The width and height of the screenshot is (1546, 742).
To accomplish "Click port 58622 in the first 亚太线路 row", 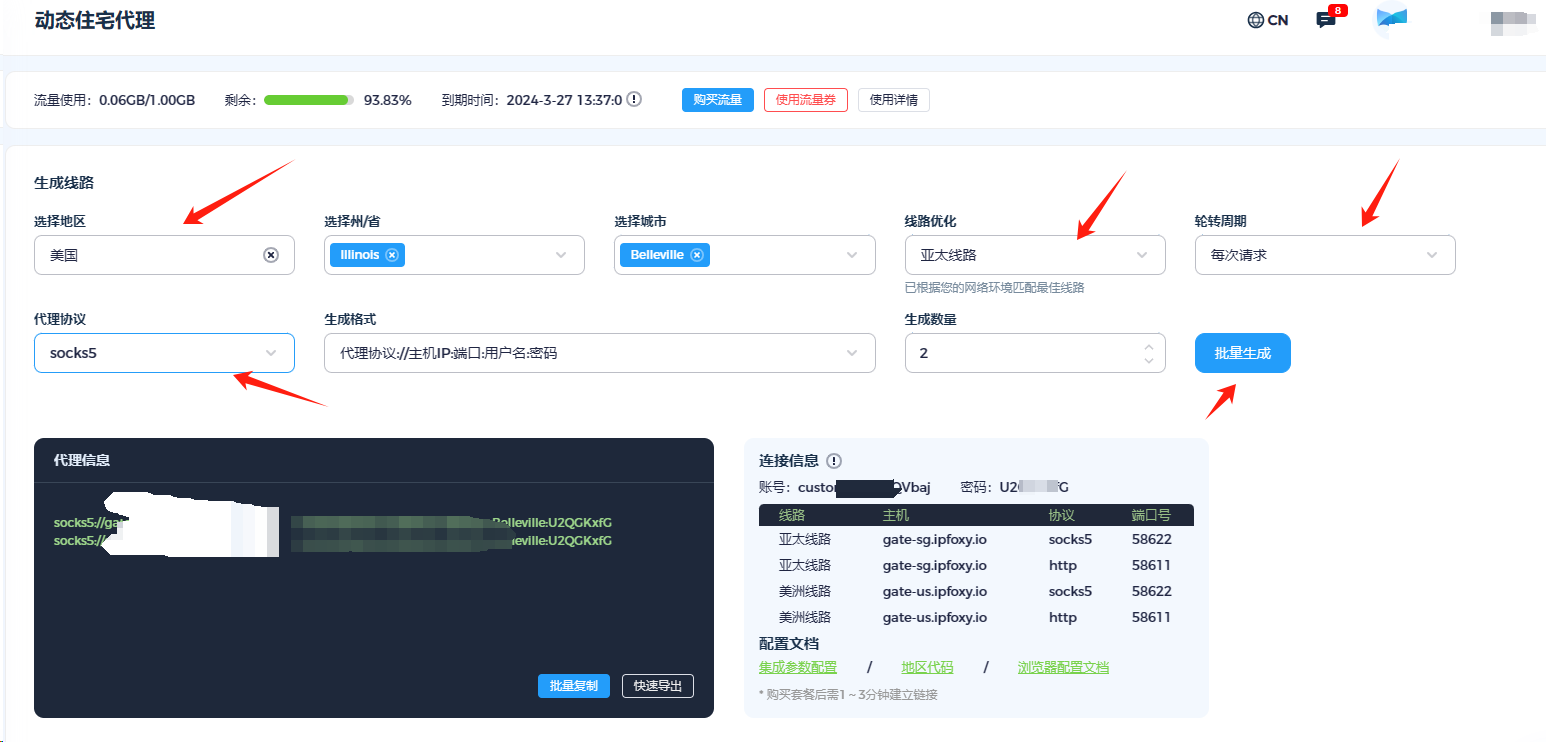I will [1151, 539].
